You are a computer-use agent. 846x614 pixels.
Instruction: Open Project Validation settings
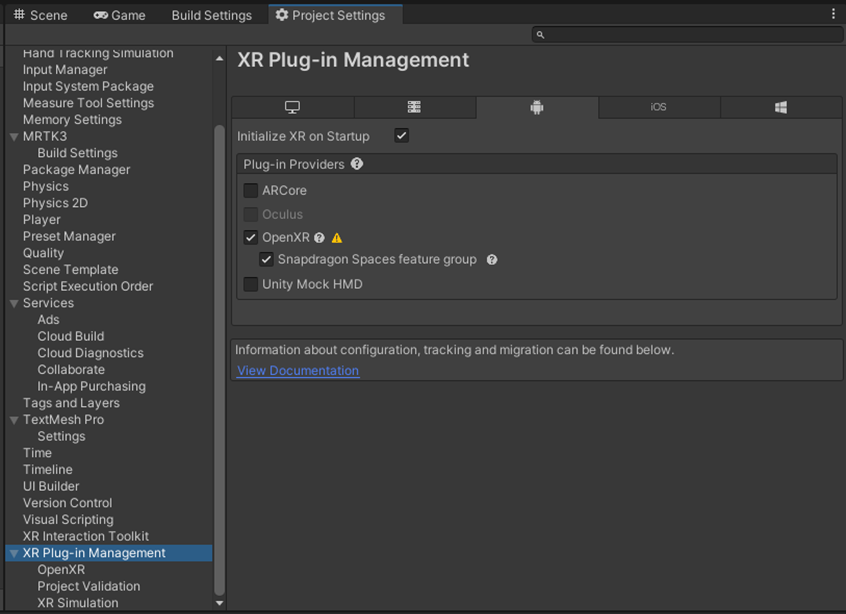tap(88, 587)
